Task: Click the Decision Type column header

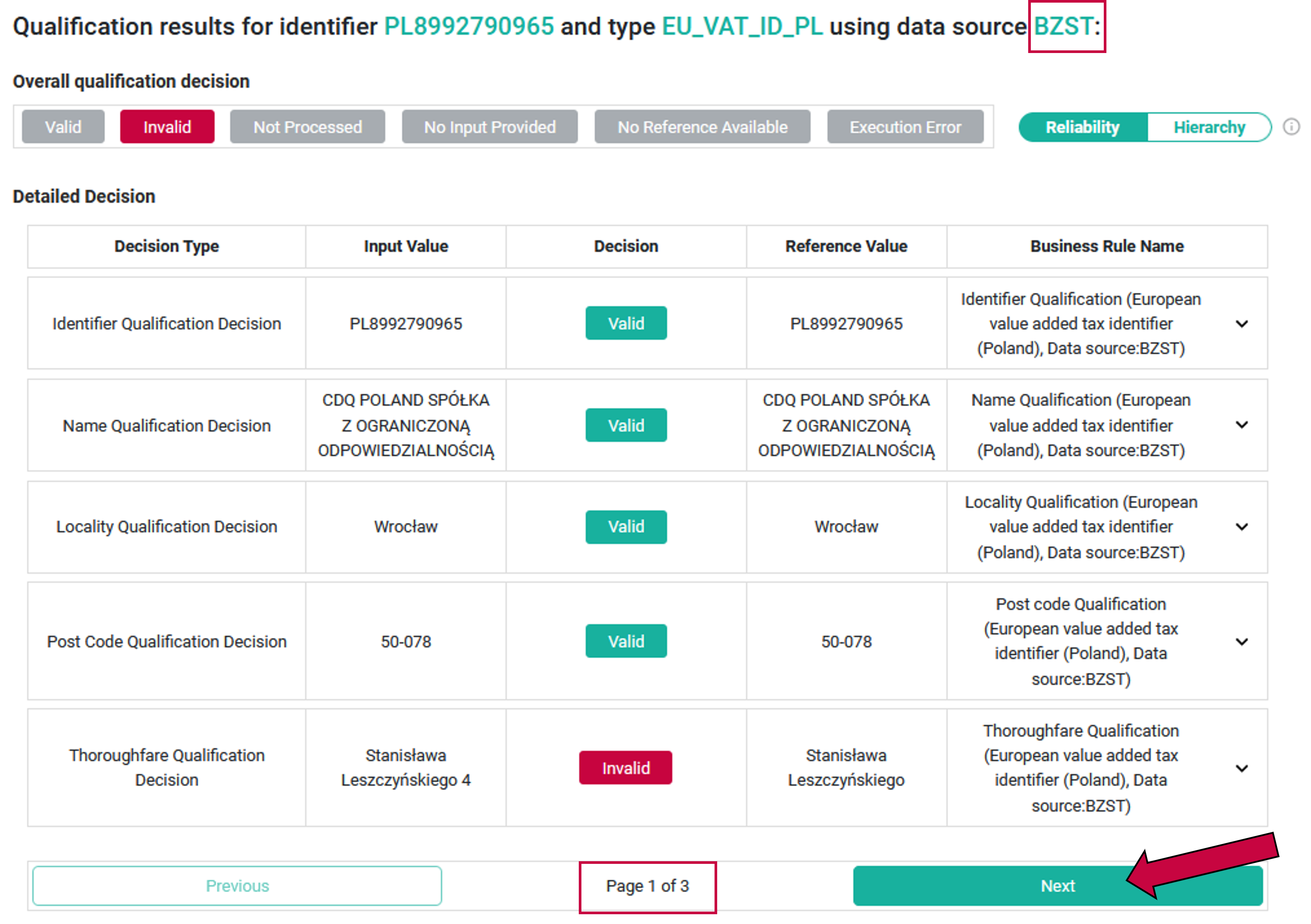Action: pyautogui.click(x=167, y=246)
